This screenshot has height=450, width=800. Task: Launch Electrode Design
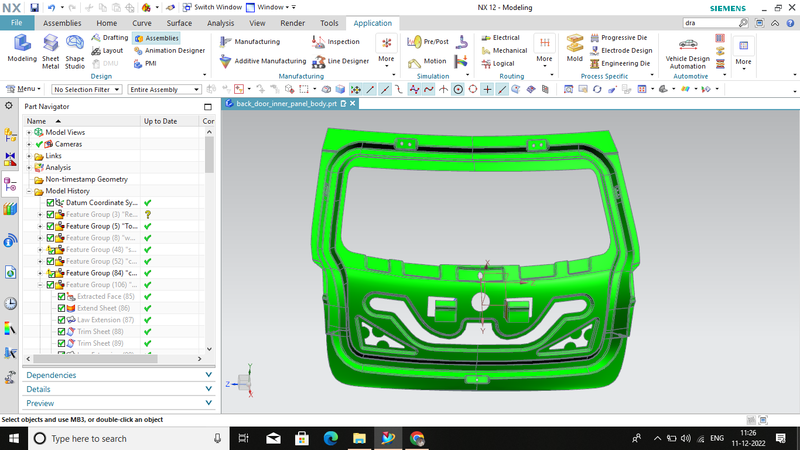pyautogui.click(x=621, y=51)
